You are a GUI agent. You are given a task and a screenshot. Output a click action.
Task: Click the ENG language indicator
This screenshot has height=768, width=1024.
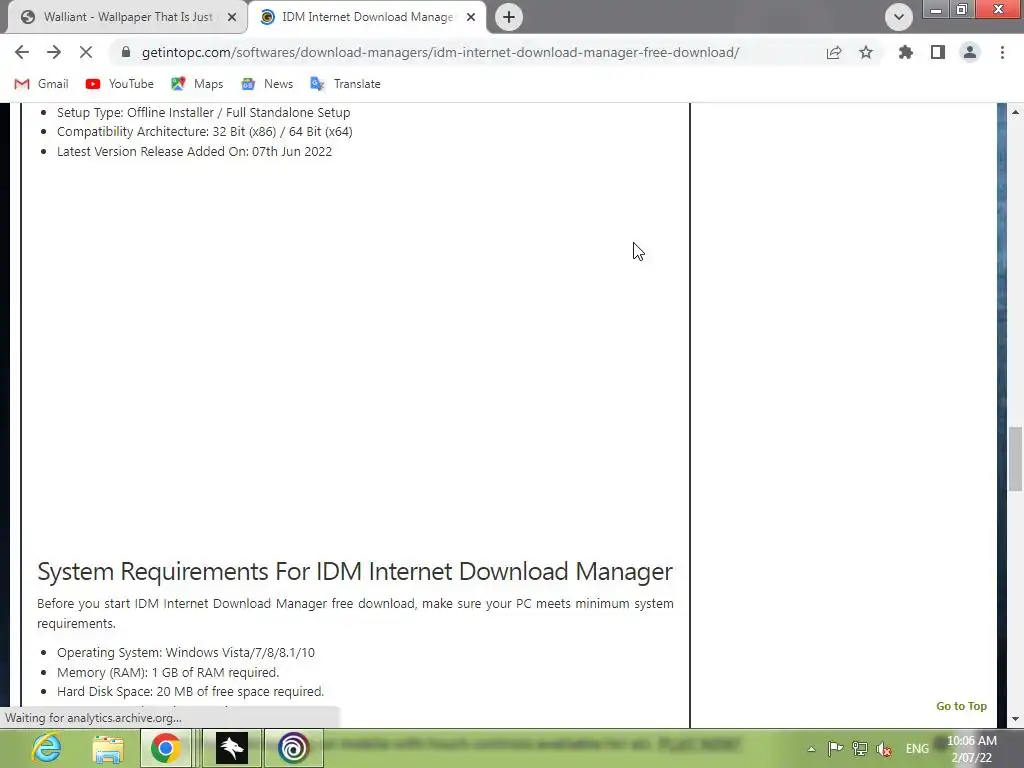[x=917, y=748]
